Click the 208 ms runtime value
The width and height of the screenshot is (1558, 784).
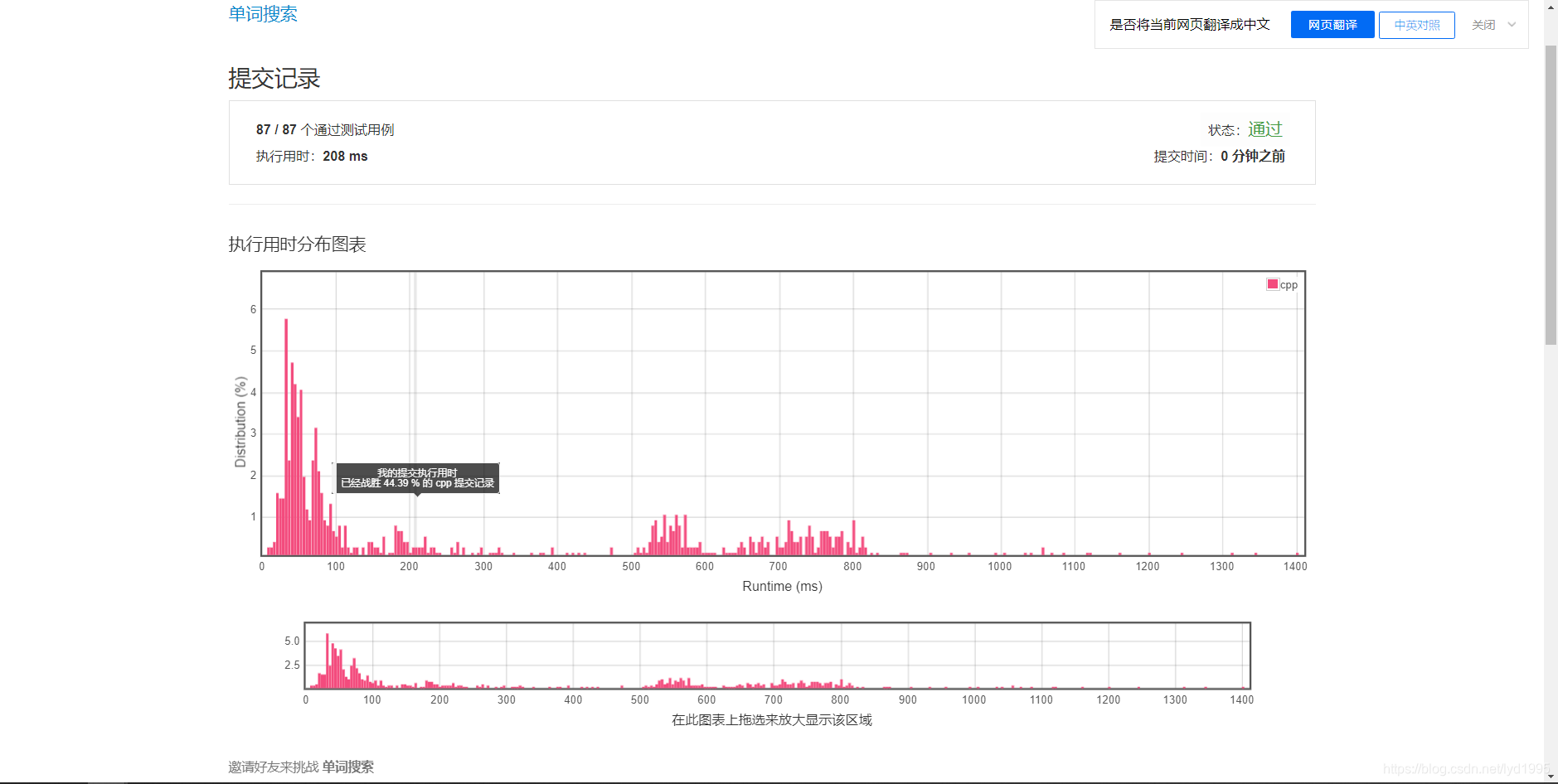coord(345,156)
